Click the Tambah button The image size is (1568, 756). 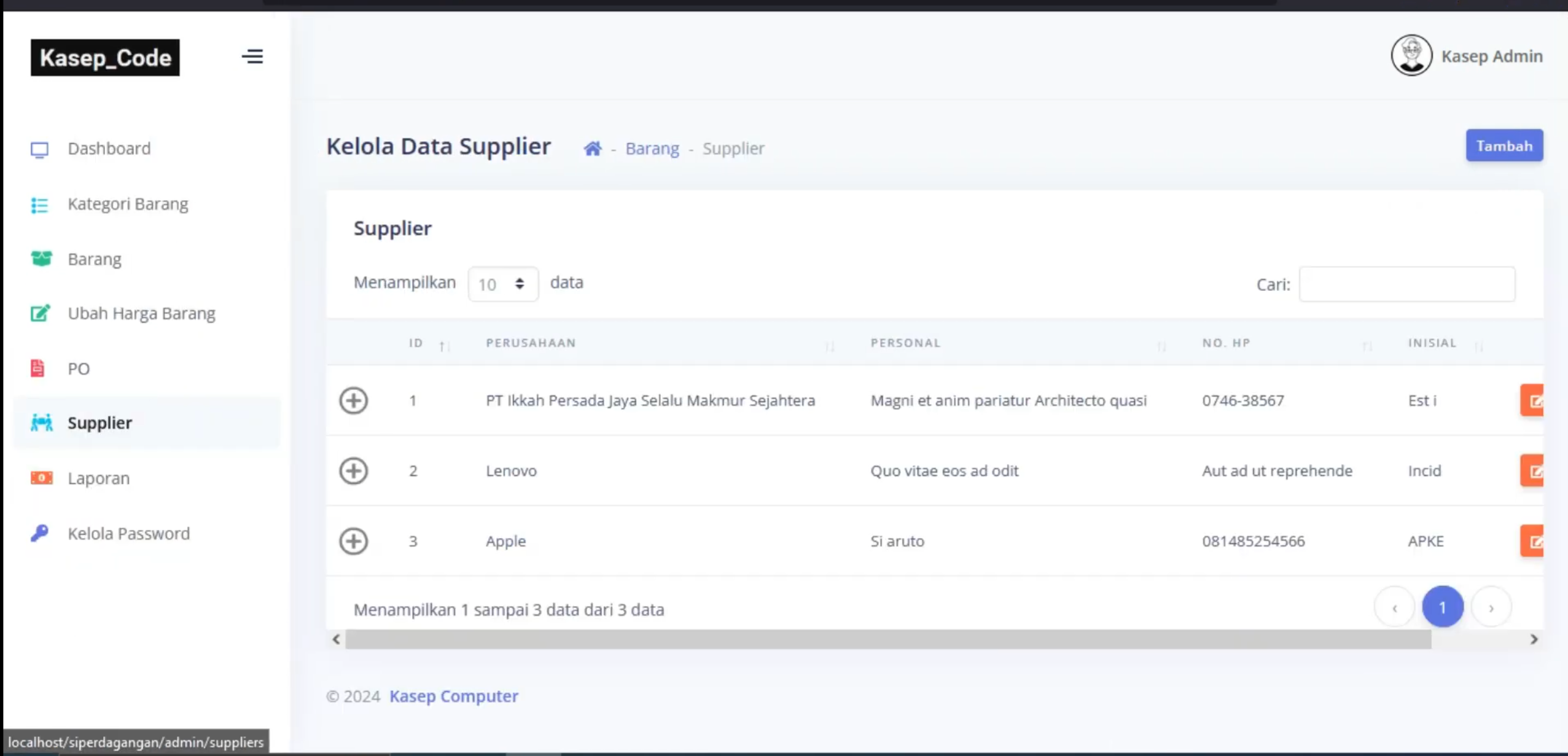tap(1504, 146)
